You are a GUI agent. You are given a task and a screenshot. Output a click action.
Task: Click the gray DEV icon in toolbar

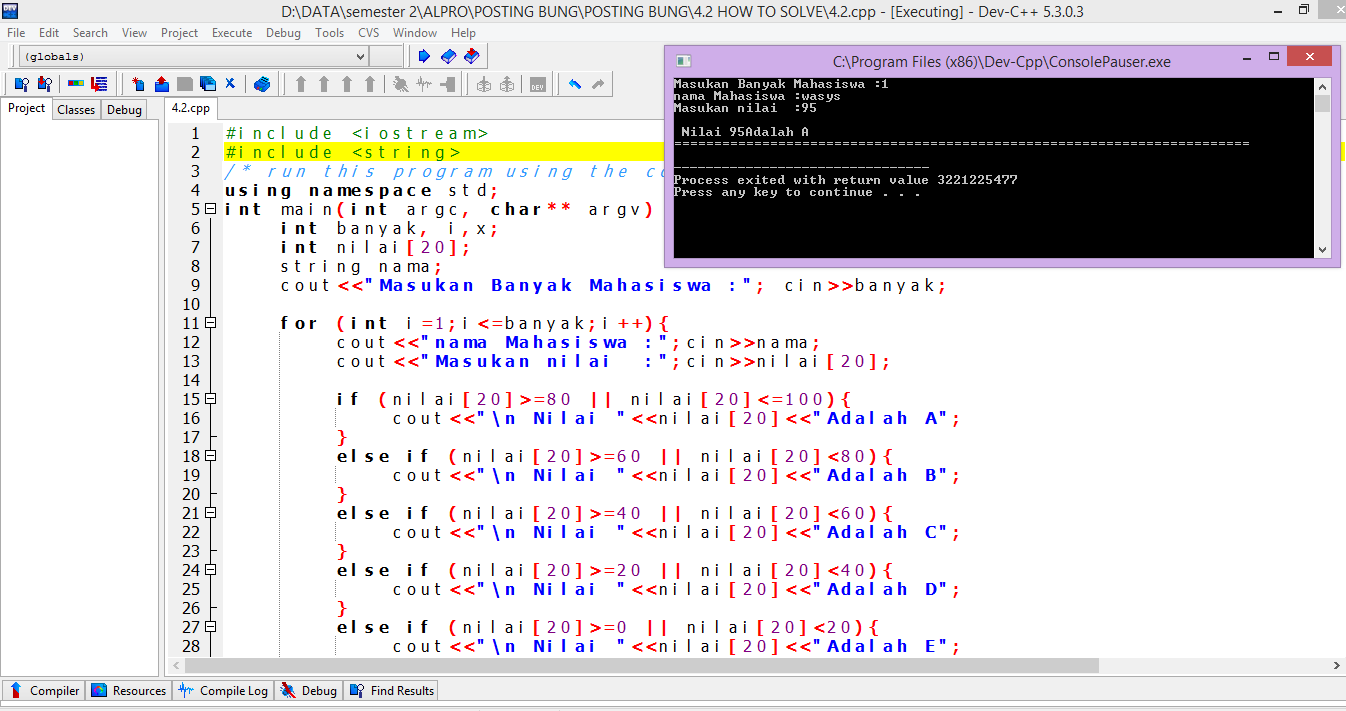(538, 84)
